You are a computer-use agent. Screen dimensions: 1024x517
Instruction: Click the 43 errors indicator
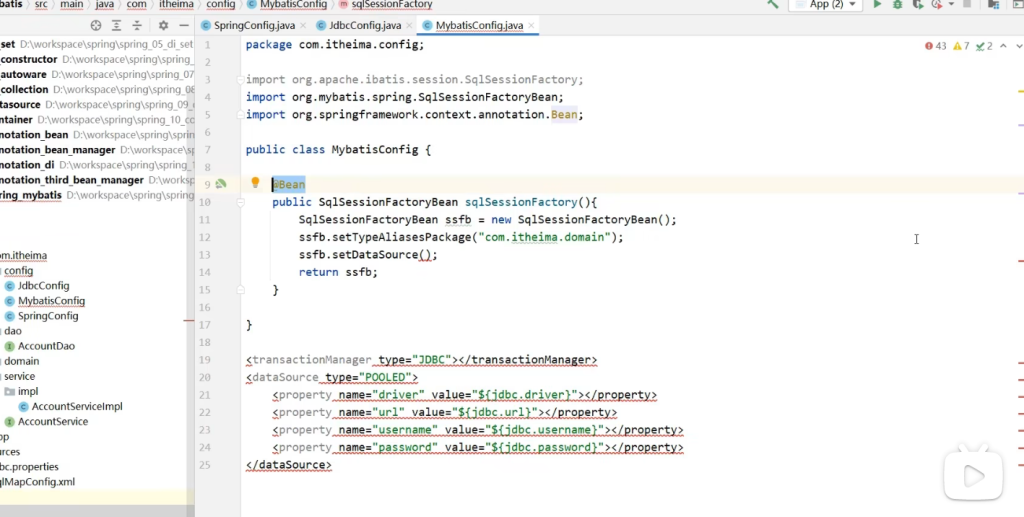[x=937, y=46]
